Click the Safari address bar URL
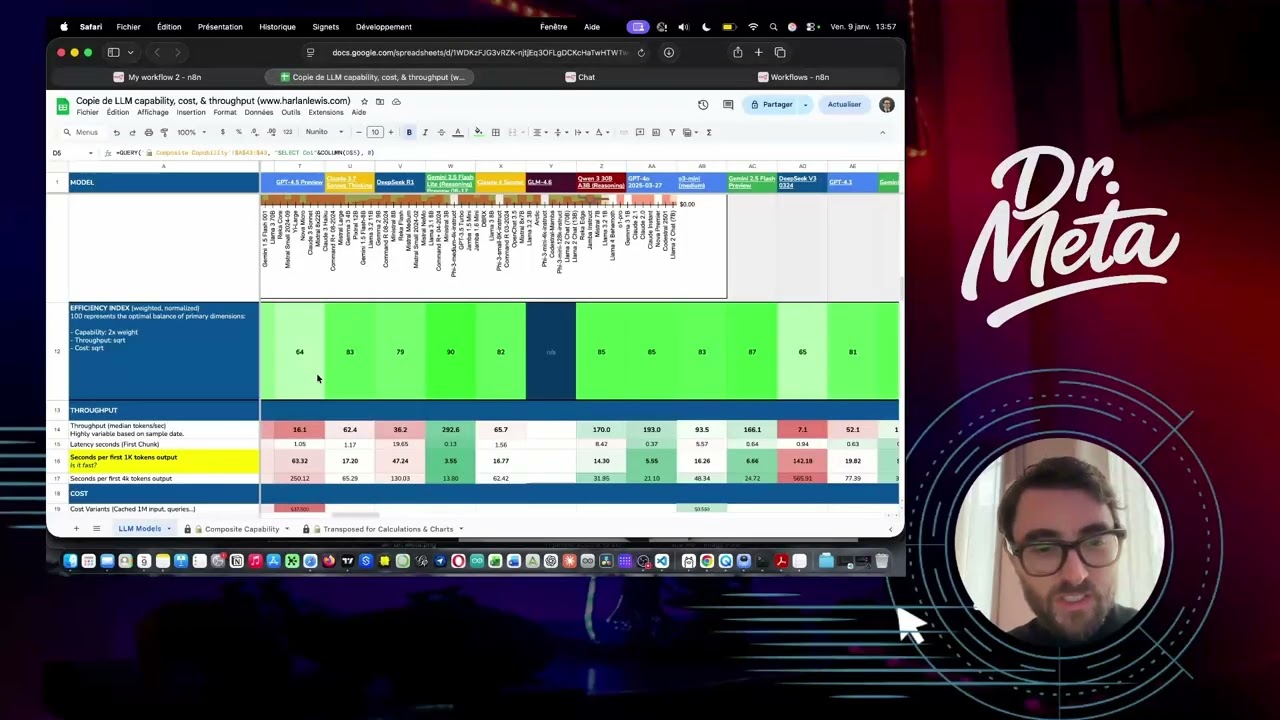The width and height of the screenshot is (1280, 720). pos(478,52)
